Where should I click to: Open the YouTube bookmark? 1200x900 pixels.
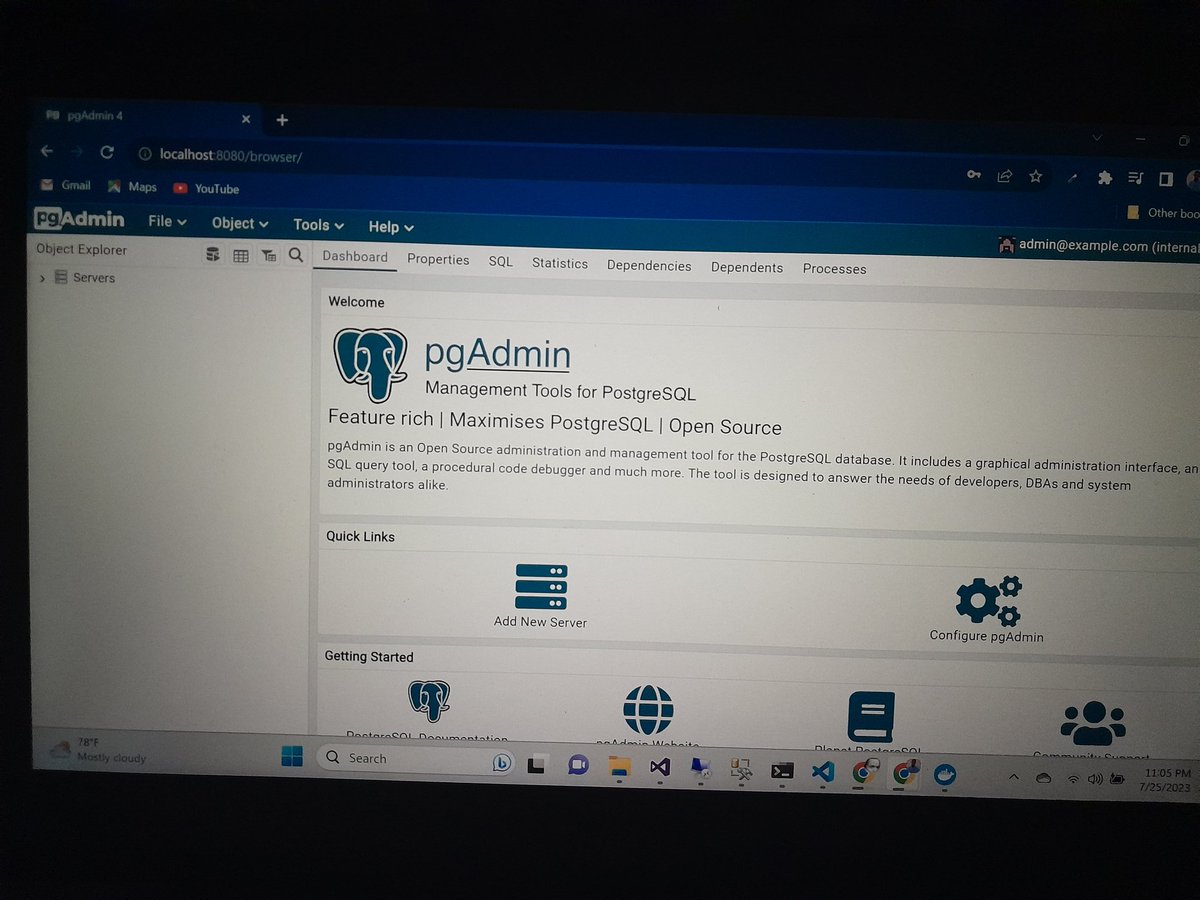coord(206,188)
